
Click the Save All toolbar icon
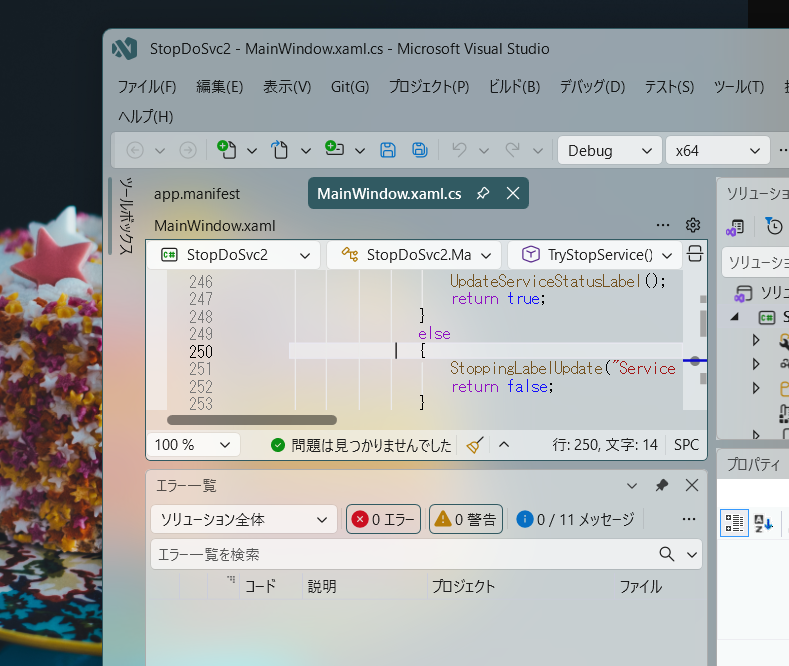coord(420,150)
